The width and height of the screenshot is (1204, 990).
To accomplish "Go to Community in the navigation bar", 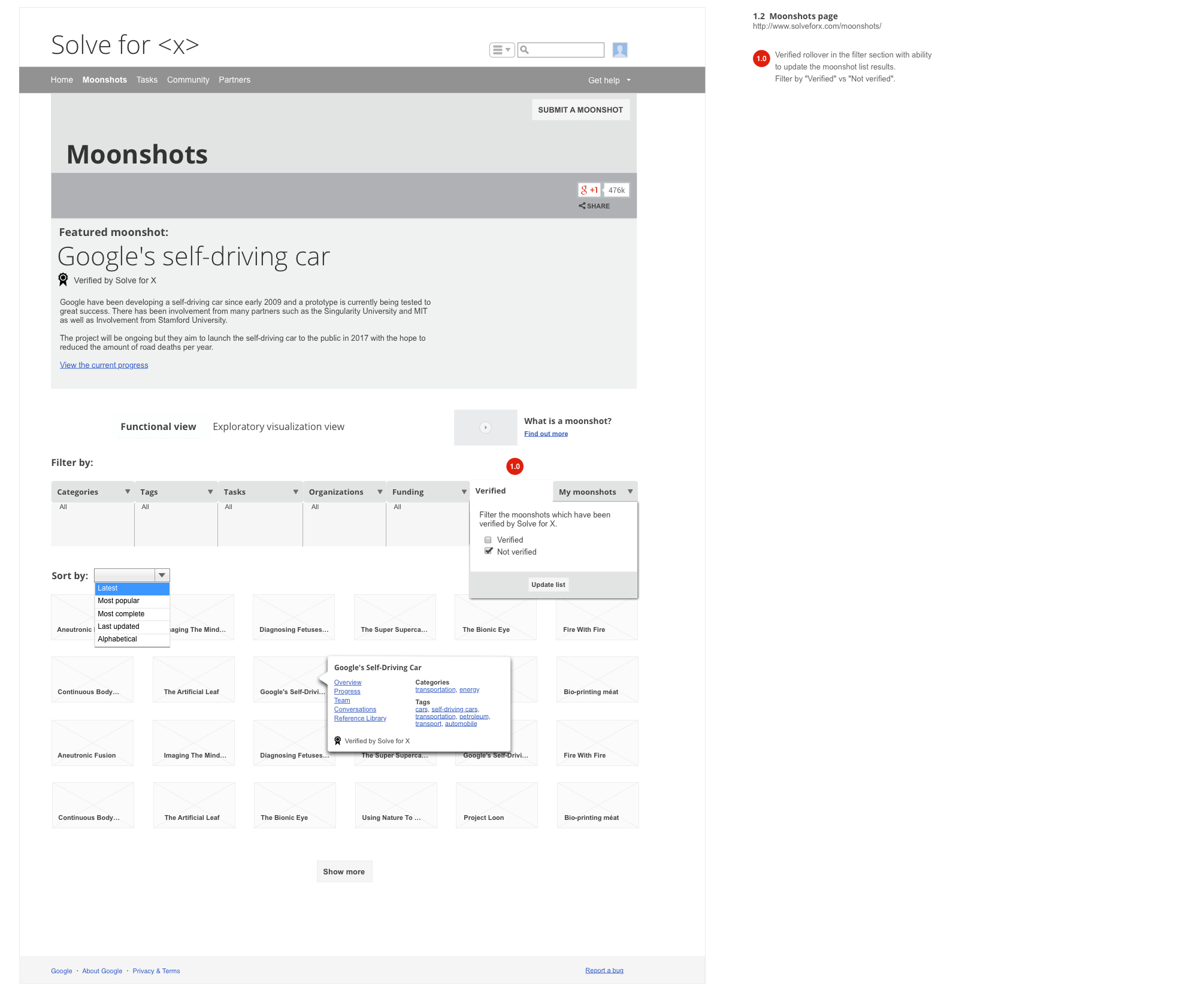I will pyautogui.click(x=188, y=80).
